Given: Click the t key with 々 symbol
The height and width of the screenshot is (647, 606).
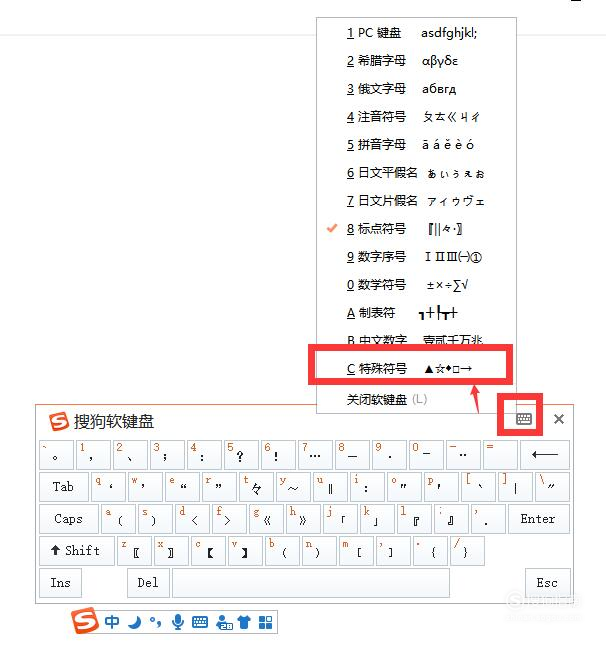Looking at the screenshot, I should coord(256,487).
